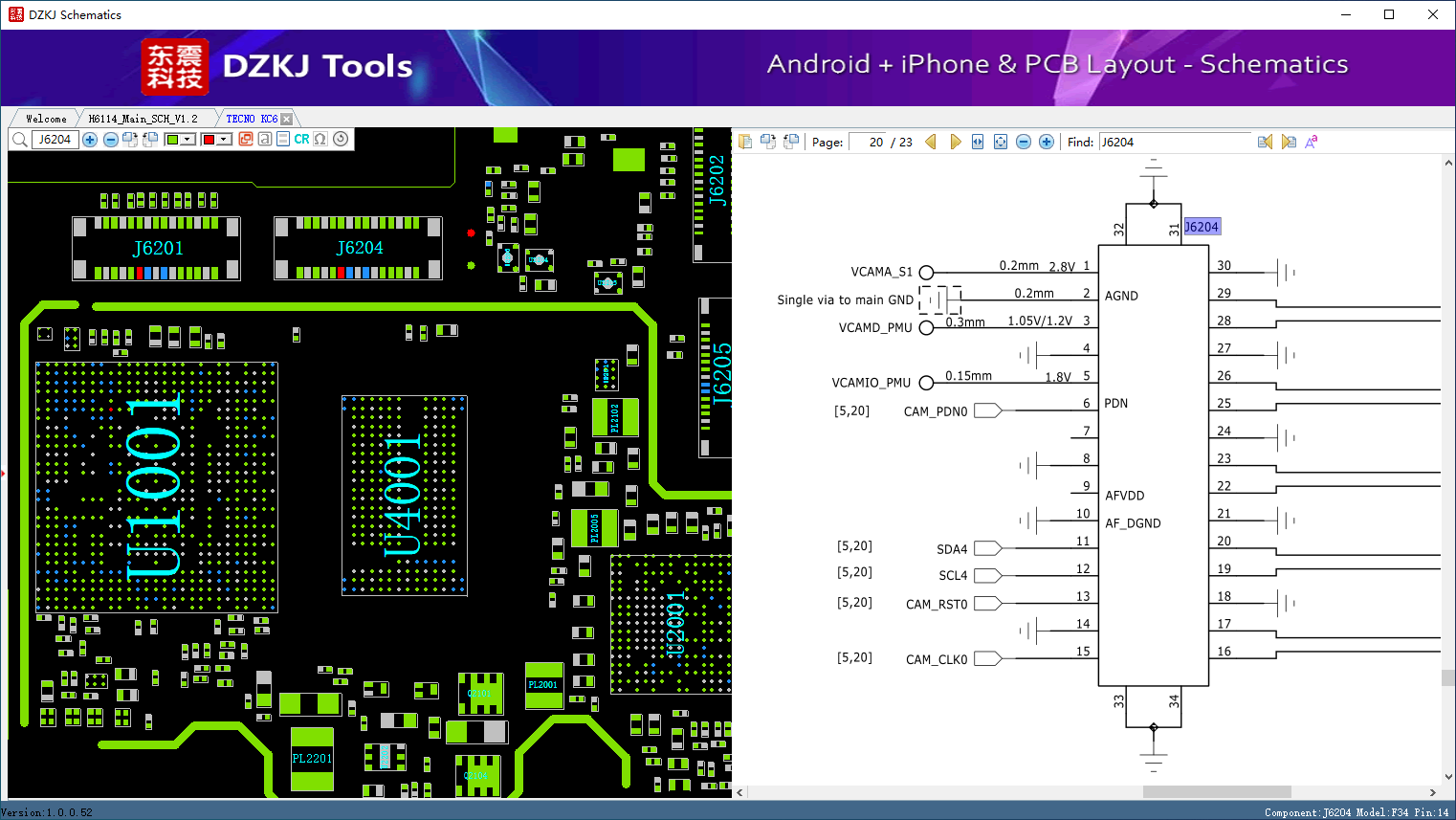The height and width of the screenshot is (820, 1456).
Task: Open the H6114_Main_SCH_V1.2 tab
Action: (143, 119)
